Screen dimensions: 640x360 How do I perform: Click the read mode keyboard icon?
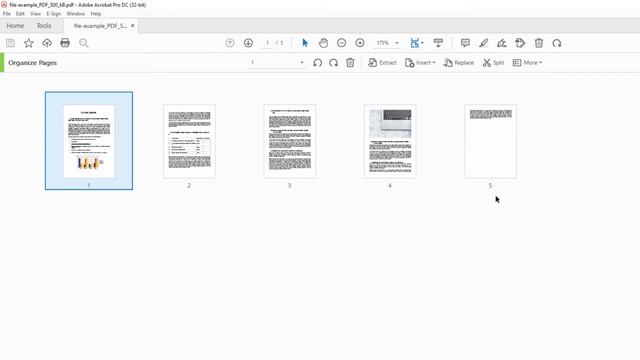pos(438,43)
